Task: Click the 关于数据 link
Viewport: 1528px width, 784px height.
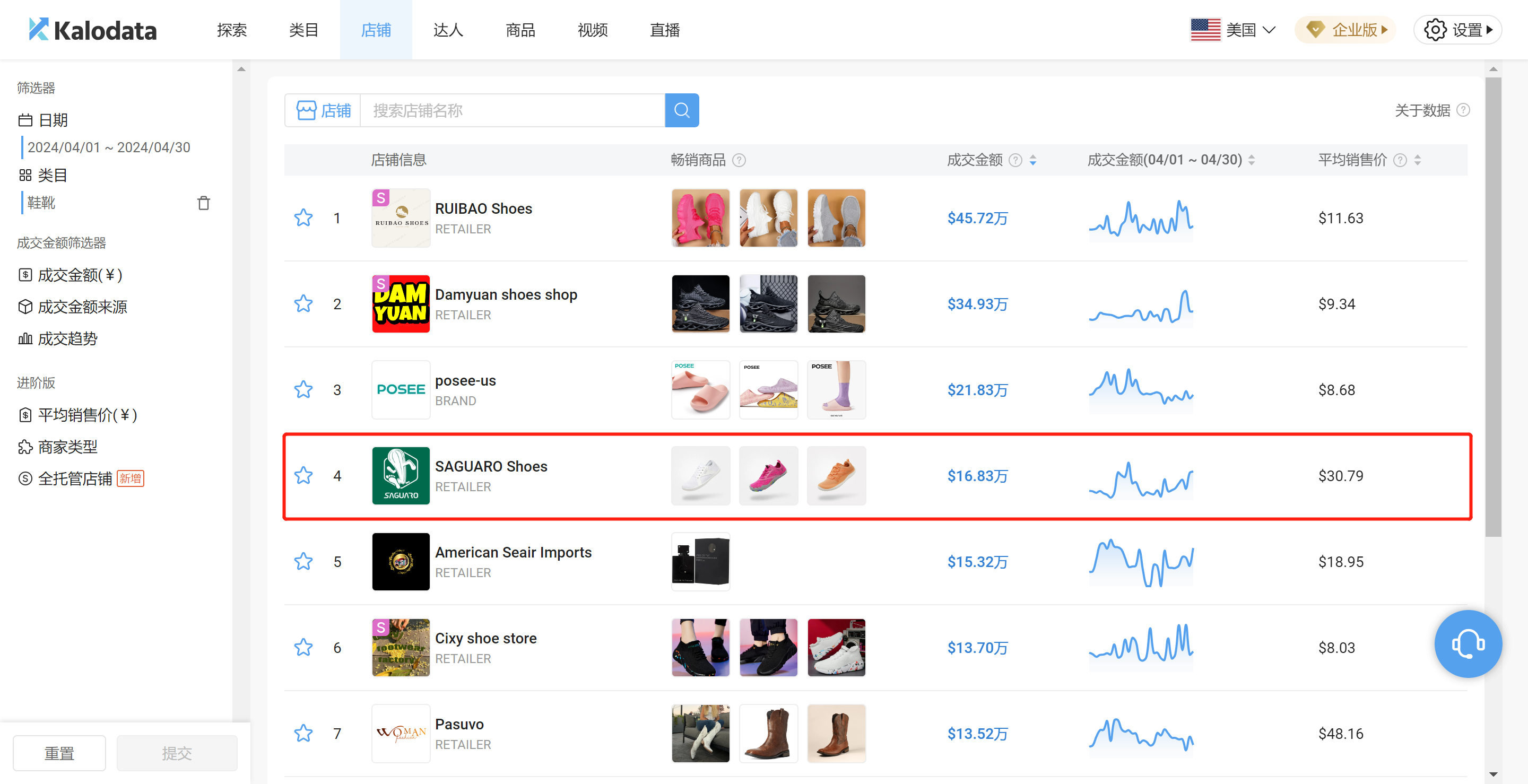Action: tap(1422, 110)
